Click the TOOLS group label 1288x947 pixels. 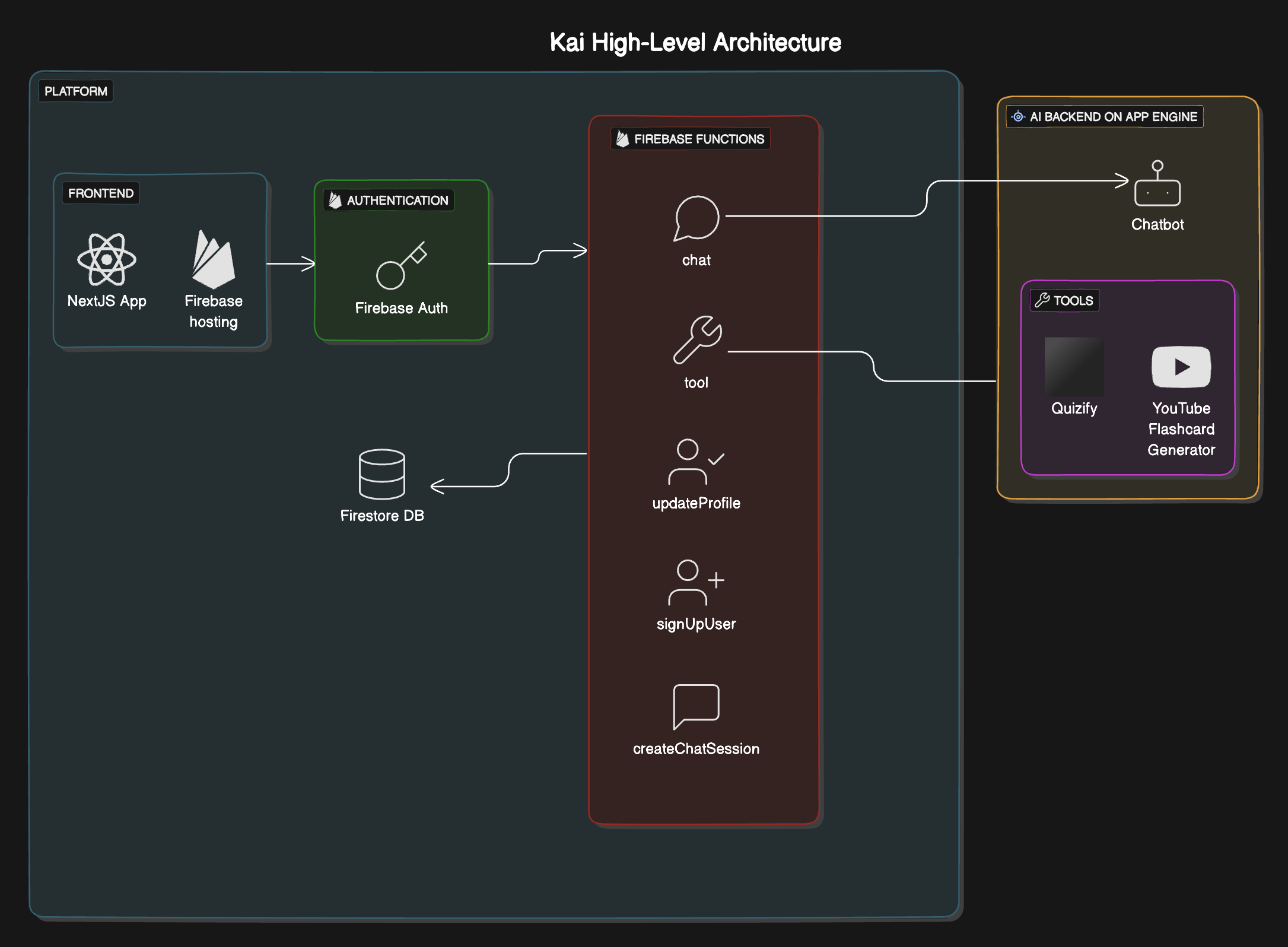(1065, 300)
